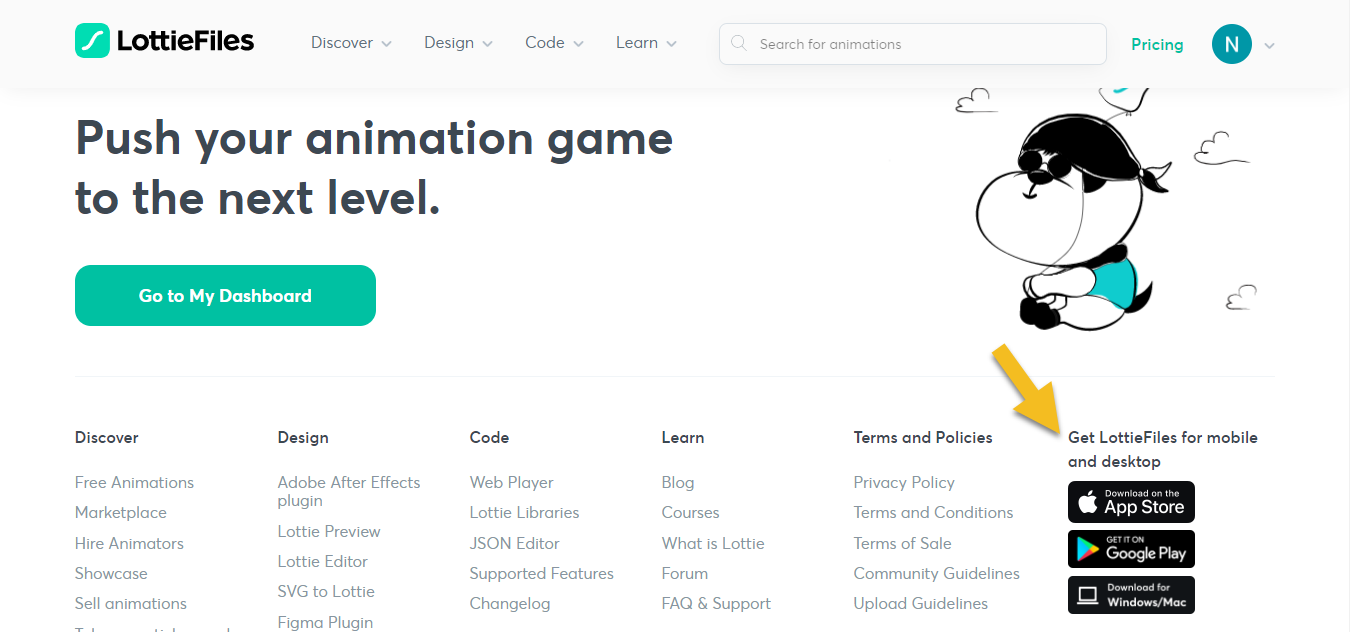Screen dimensions: 1350x632
Task: Open Terms of Sale link
Action: point(902,543)
